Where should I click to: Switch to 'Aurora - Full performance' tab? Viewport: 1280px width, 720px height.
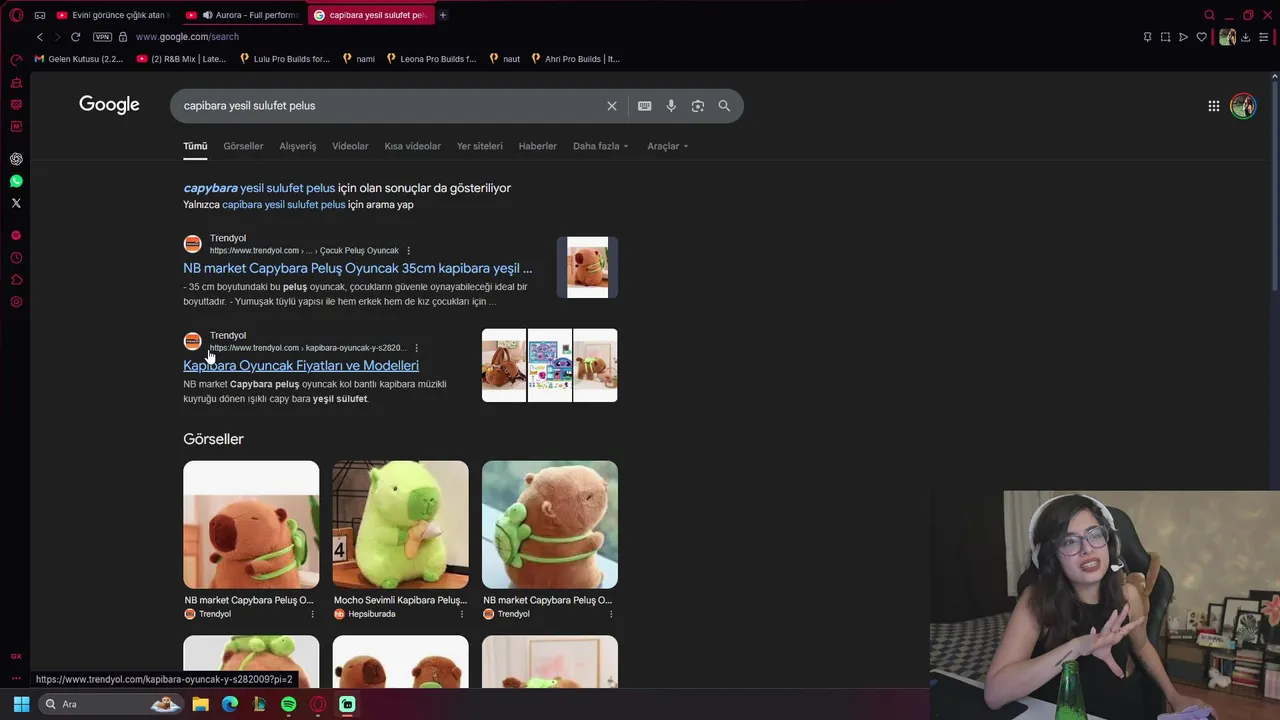[243, 15]
